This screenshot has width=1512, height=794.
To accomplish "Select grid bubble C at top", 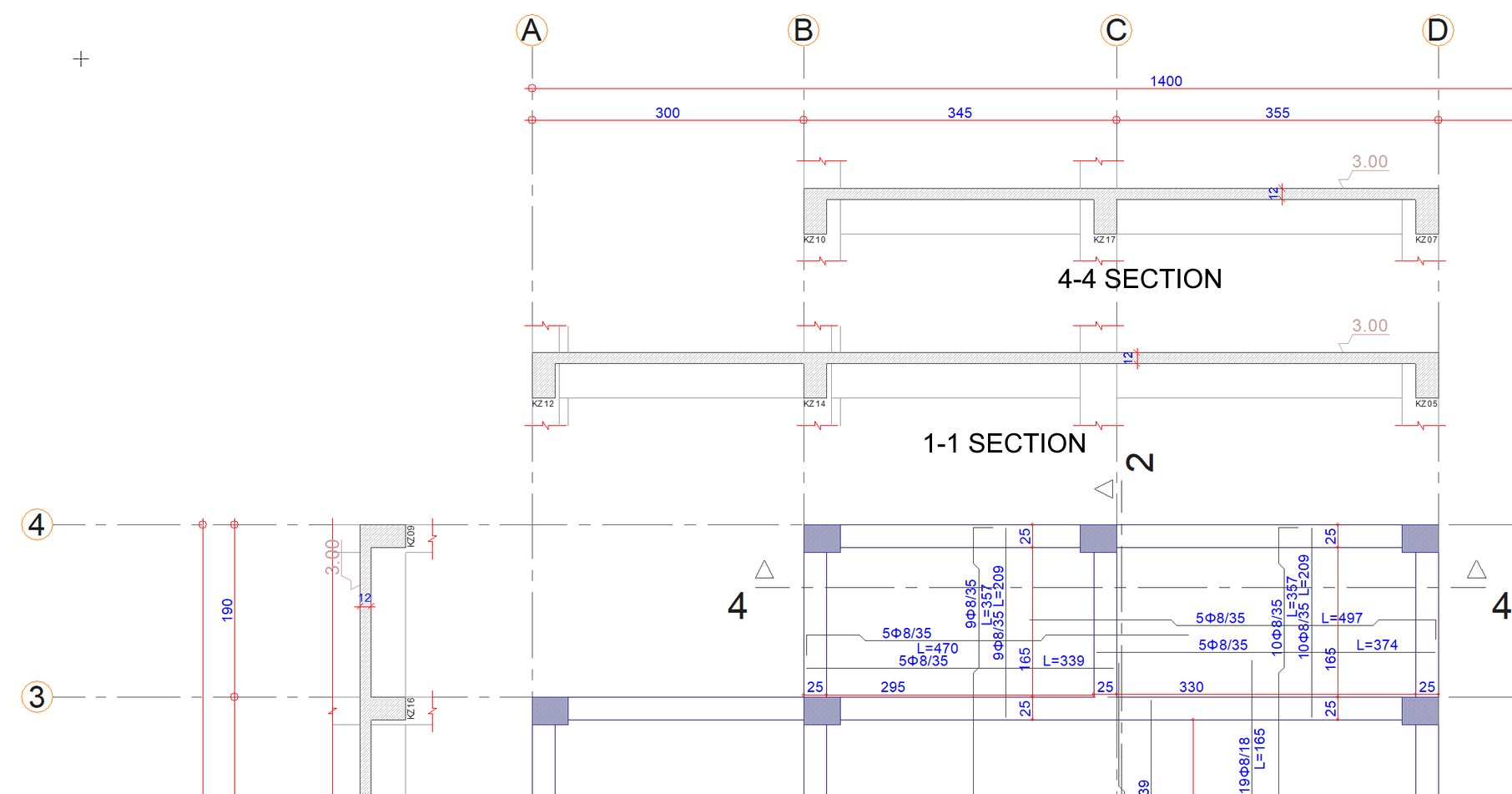I will (1117, 30).
